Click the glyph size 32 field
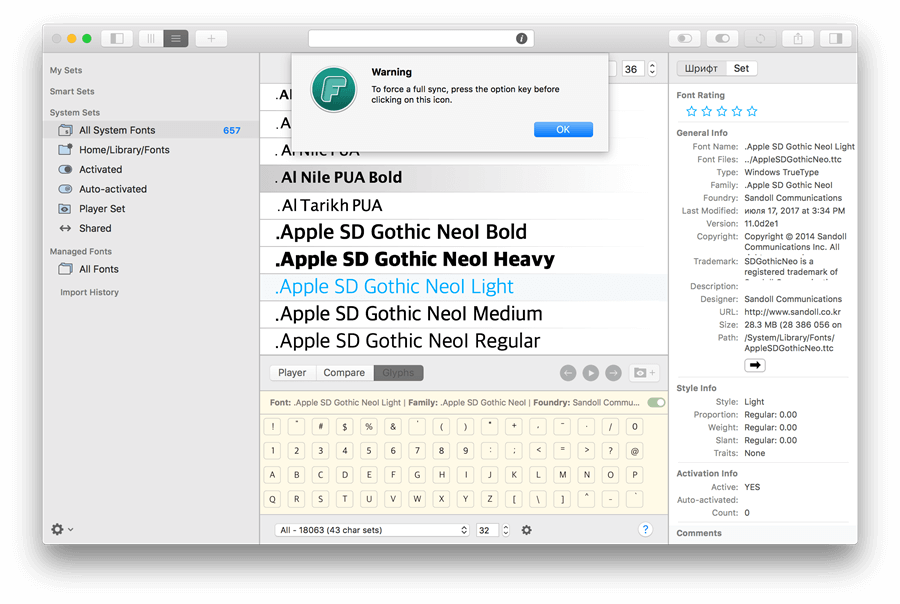This screenshot has width=900, height=604. [487, 530]
